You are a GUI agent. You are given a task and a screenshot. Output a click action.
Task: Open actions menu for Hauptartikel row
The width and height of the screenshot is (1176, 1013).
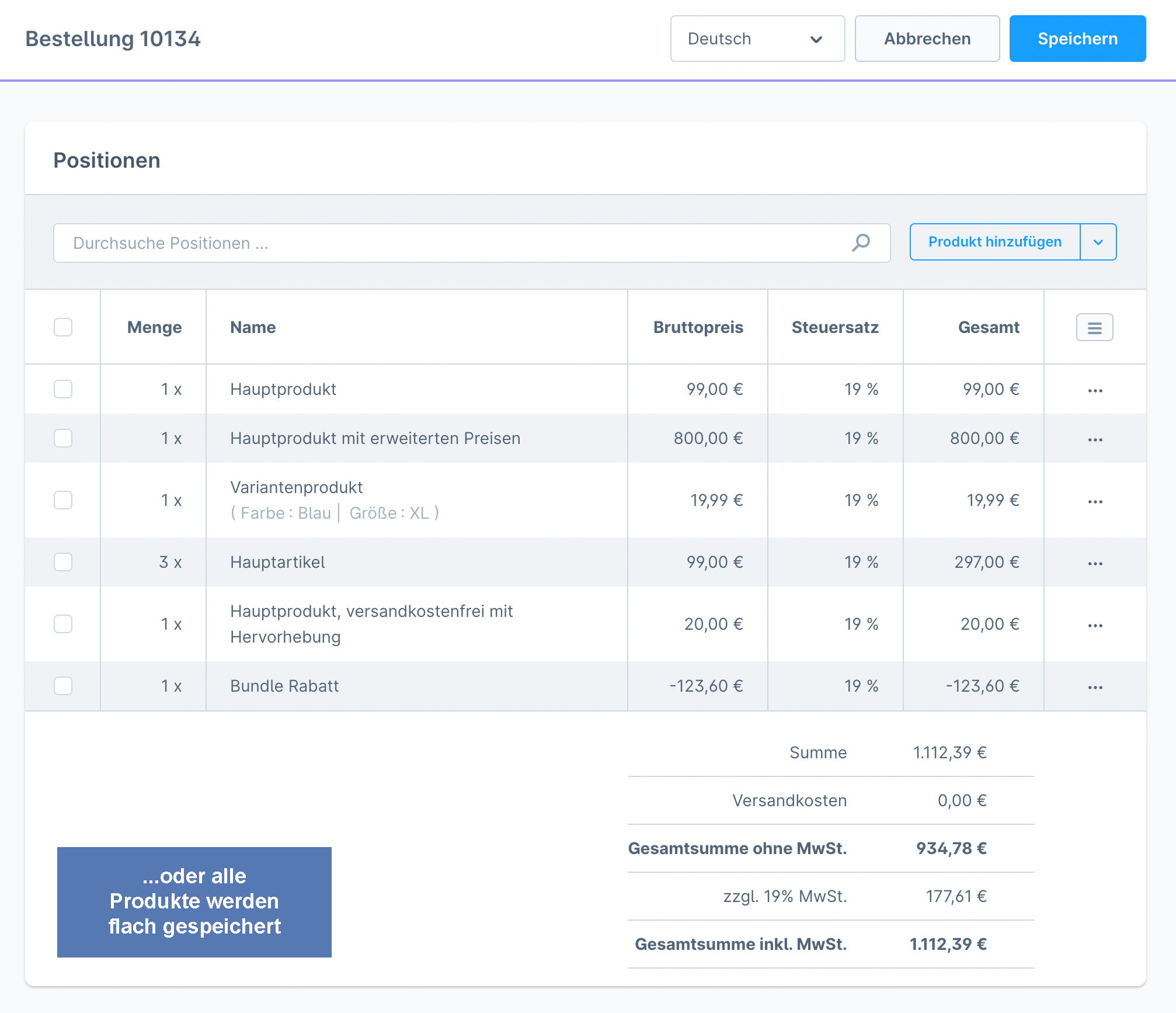pyautogui.click(x=1095, y=563)
